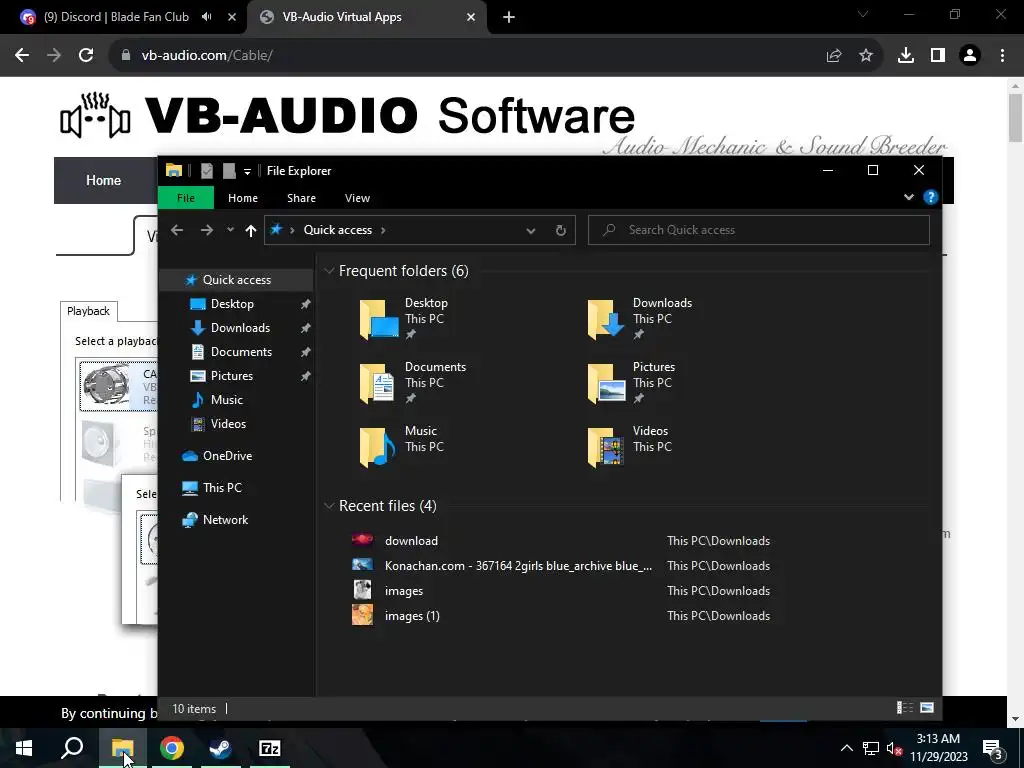
Task: Open 7-Zip from the taskbar
Action: [269, 748]
